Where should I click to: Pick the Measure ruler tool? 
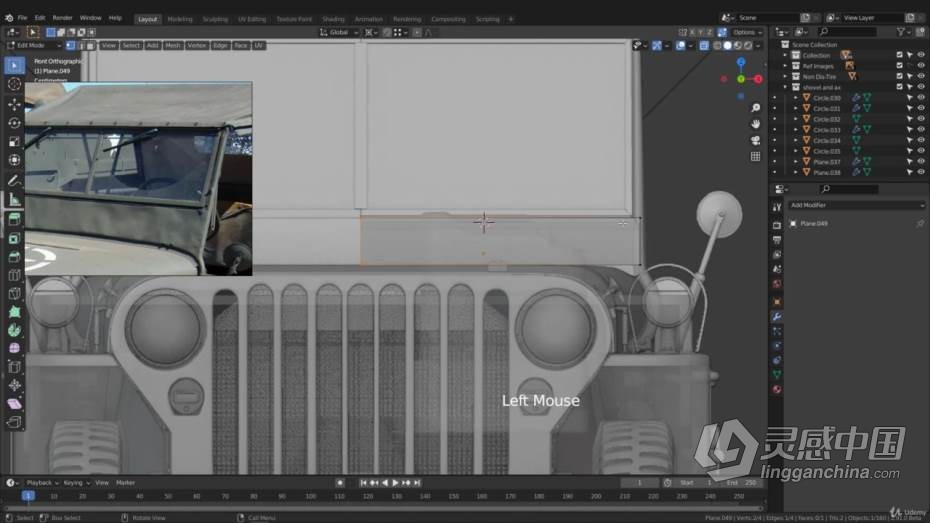point(14,199)
